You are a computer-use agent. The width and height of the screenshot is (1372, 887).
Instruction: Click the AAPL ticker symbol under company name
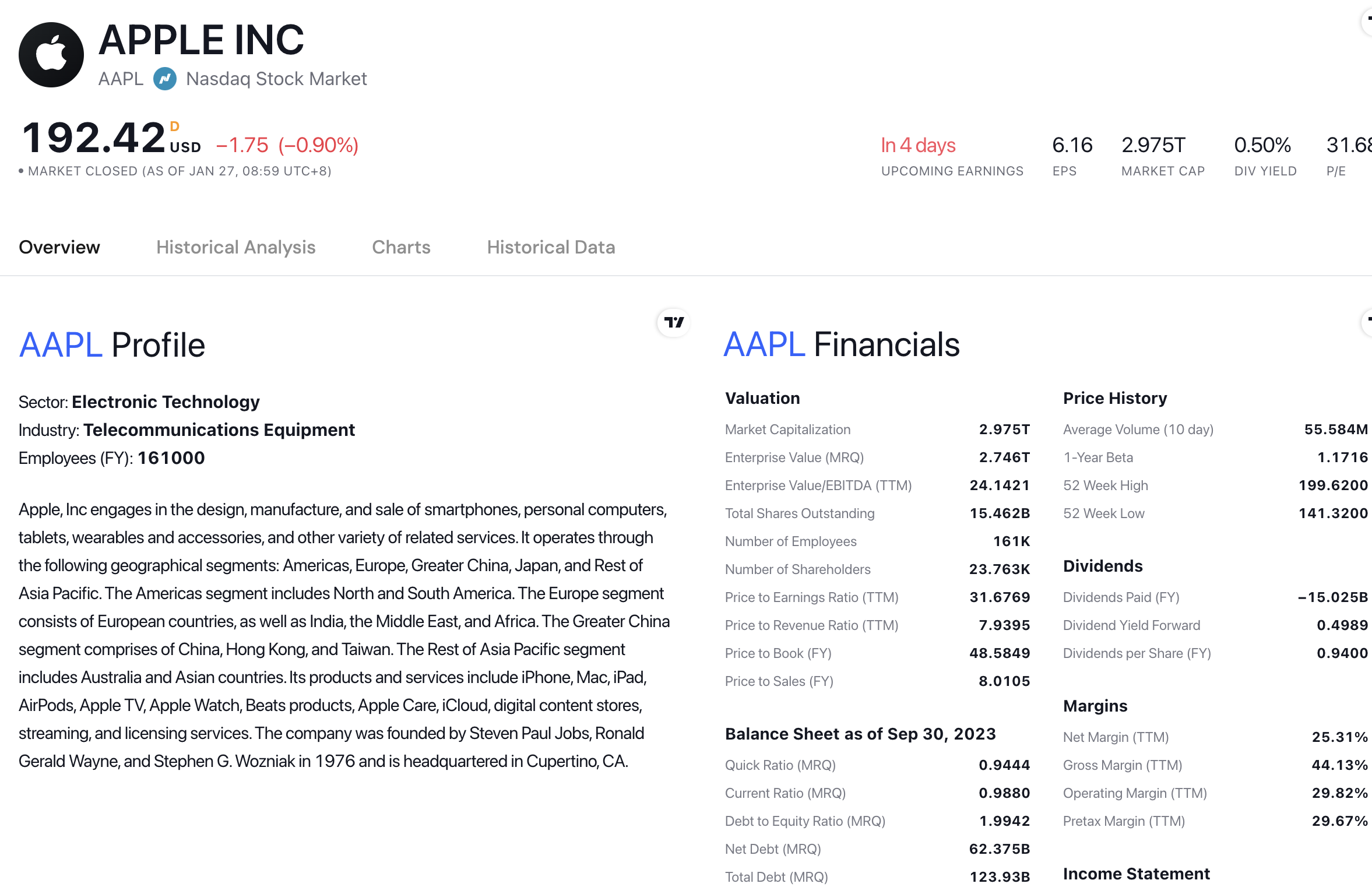(121, 79)
